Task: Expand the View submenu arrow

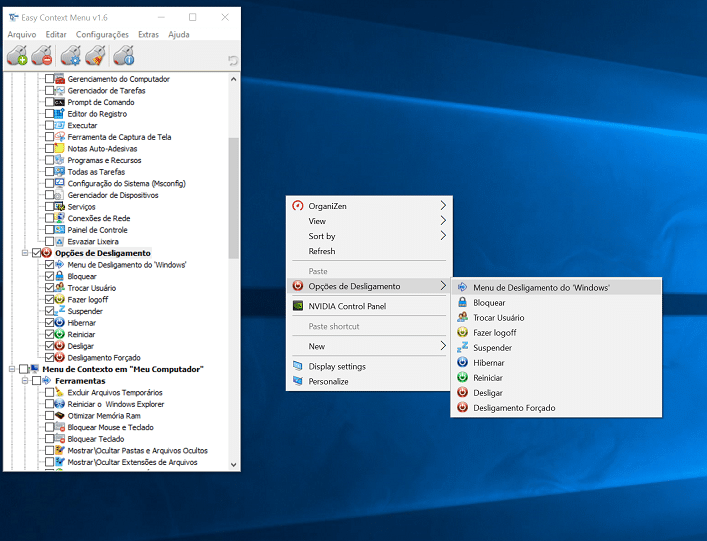Action: pos(443,220)
